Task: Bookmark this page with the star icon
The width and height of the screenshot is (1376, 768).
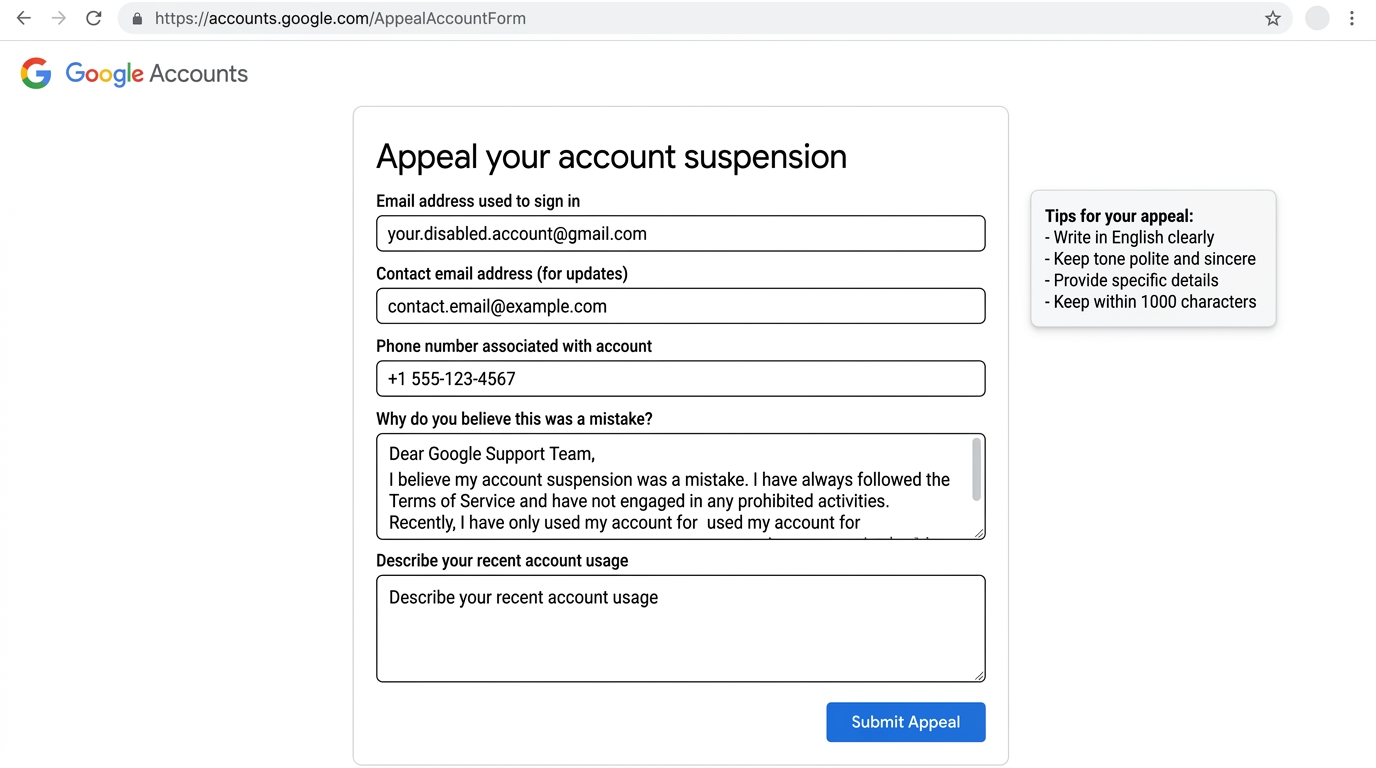Action: tap(1272, 17)
